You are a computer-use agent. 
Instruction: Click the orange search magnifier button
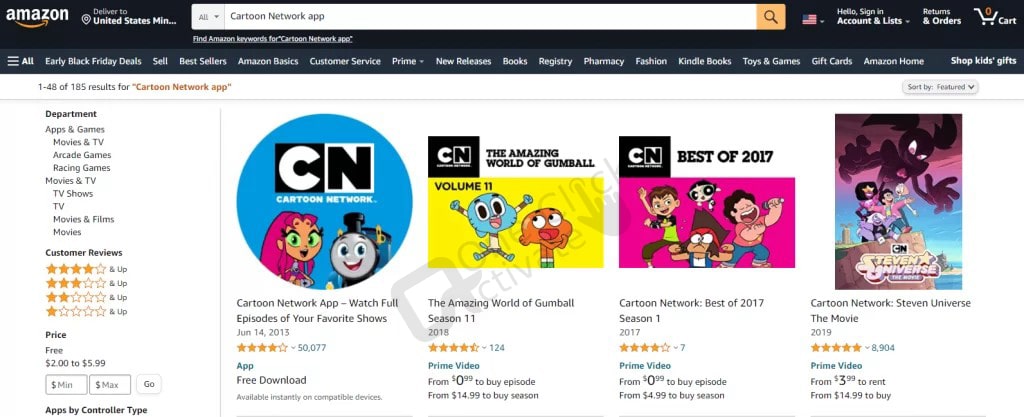[x=771, y=16]
